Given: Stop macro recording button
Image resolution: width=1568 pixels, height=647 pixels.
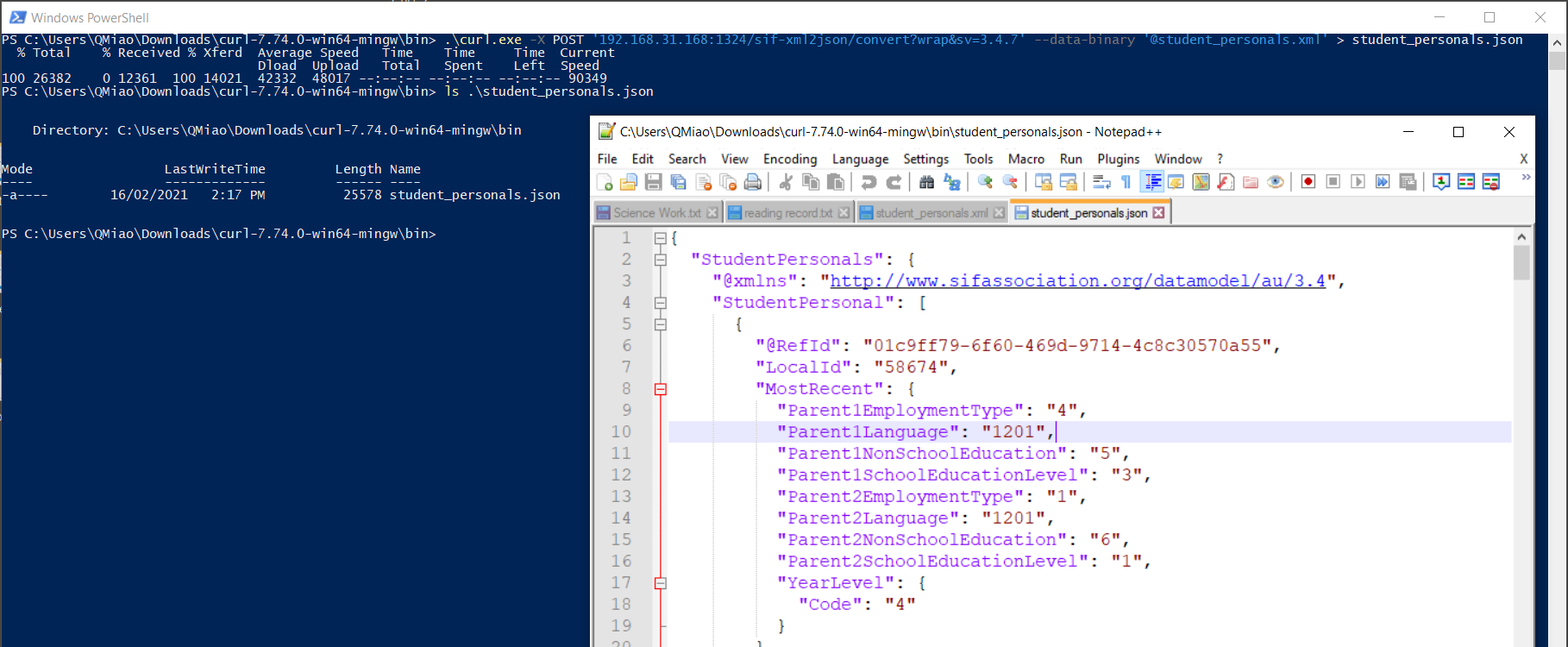Looking at the screenshot, I should (1333, 182).
